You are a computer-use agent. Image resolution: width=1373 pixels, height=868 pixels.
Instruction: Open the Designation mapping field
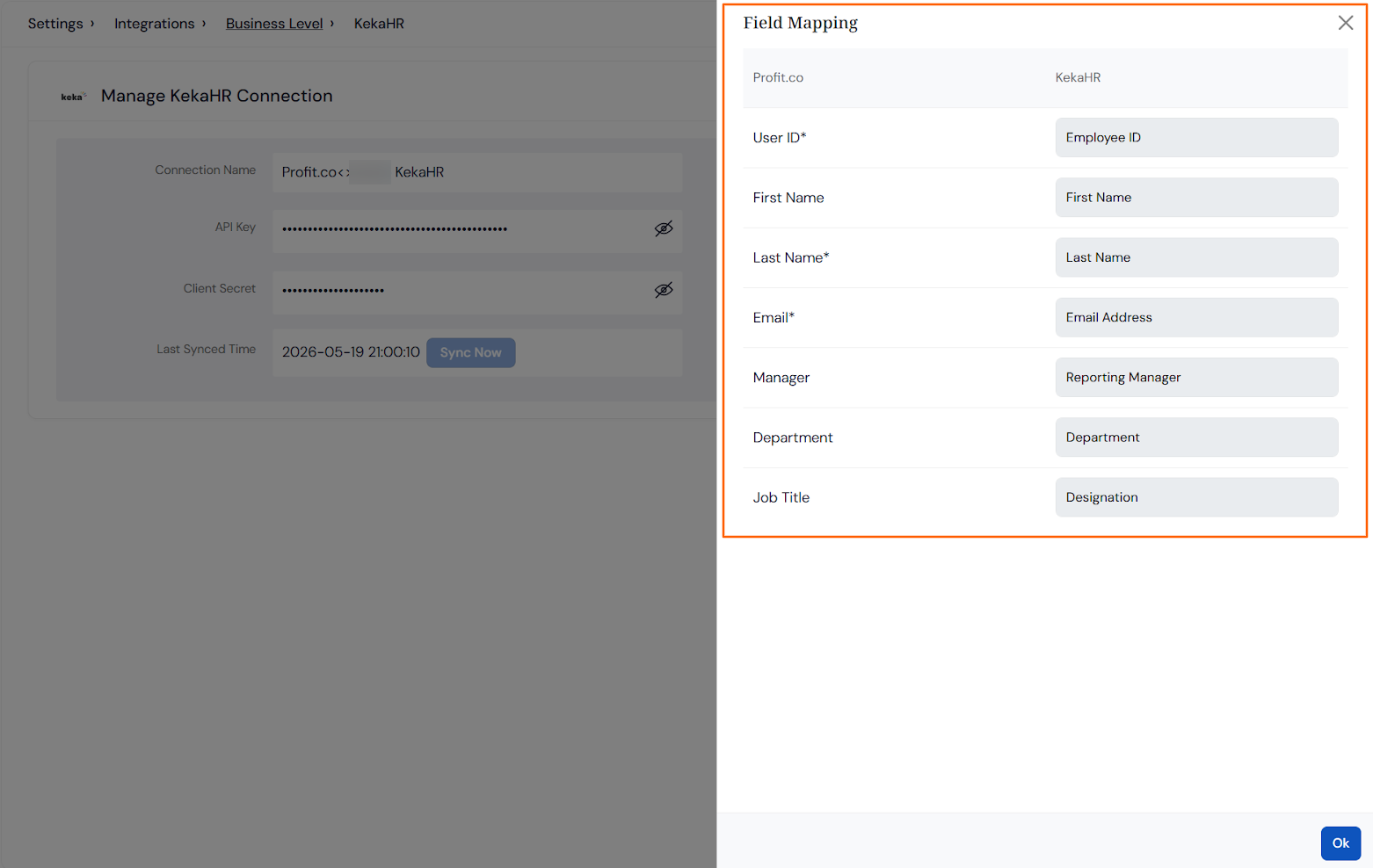pos(1196,497)
